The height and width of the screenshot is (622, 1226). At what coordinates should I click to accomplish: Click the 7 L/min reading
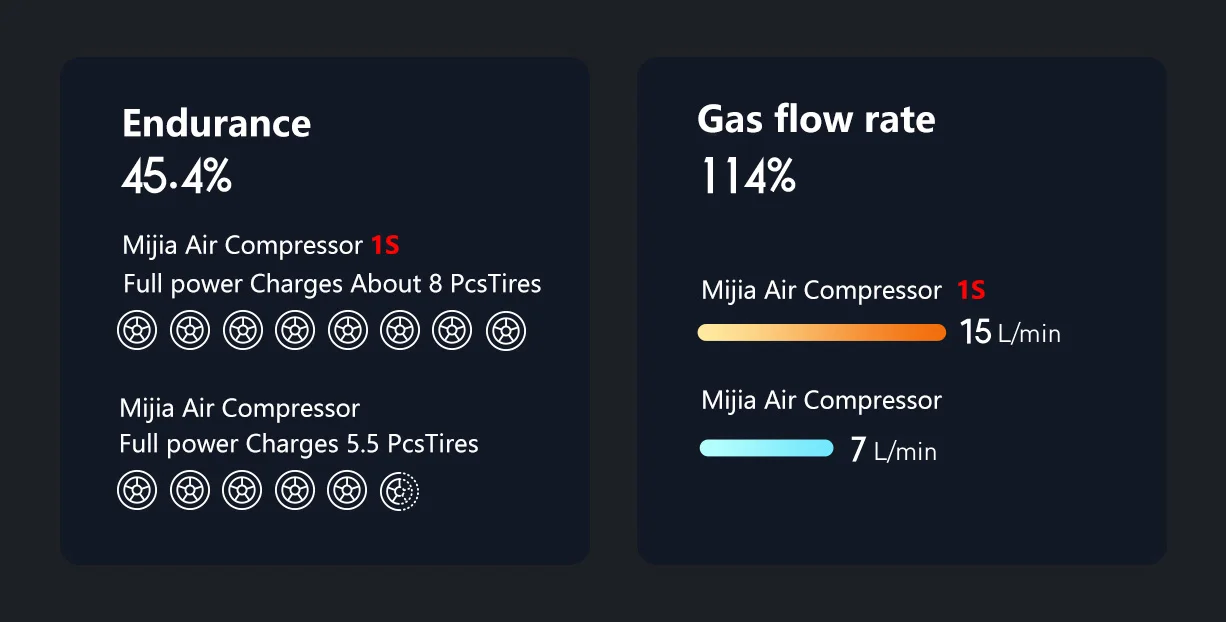click(x=893, y=450)
